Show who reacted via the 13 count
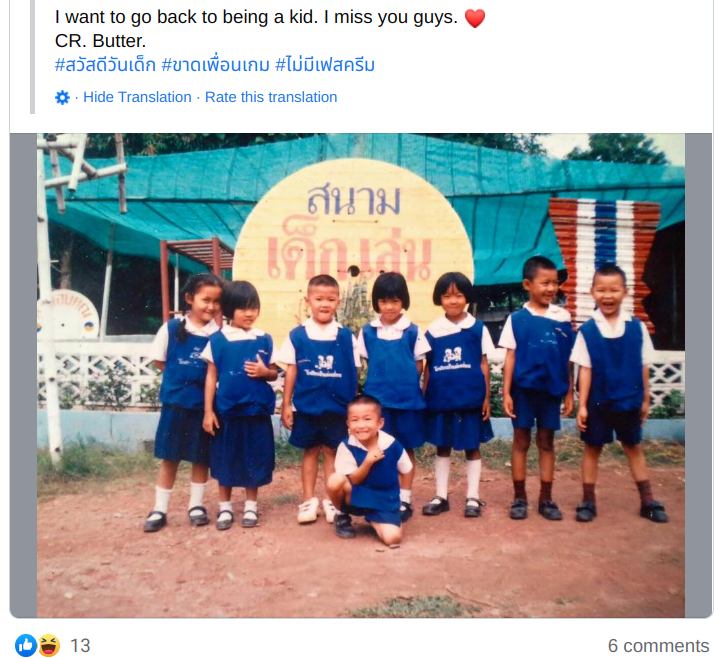Viewport: 714px width, 658px height. tap(80, 646)
